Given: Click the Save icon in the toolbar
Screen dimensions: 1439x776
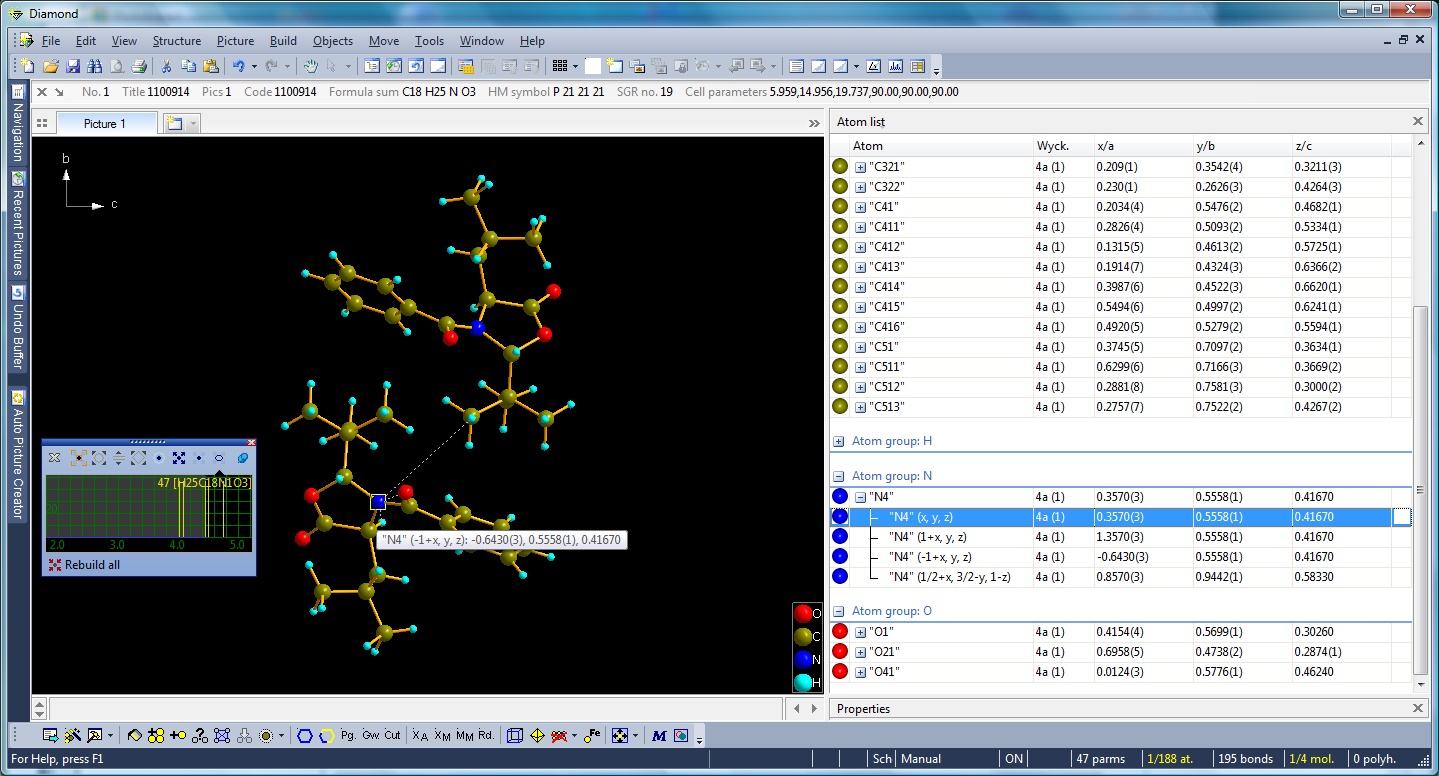Looking at the screenshot, I should coord(72,66).
